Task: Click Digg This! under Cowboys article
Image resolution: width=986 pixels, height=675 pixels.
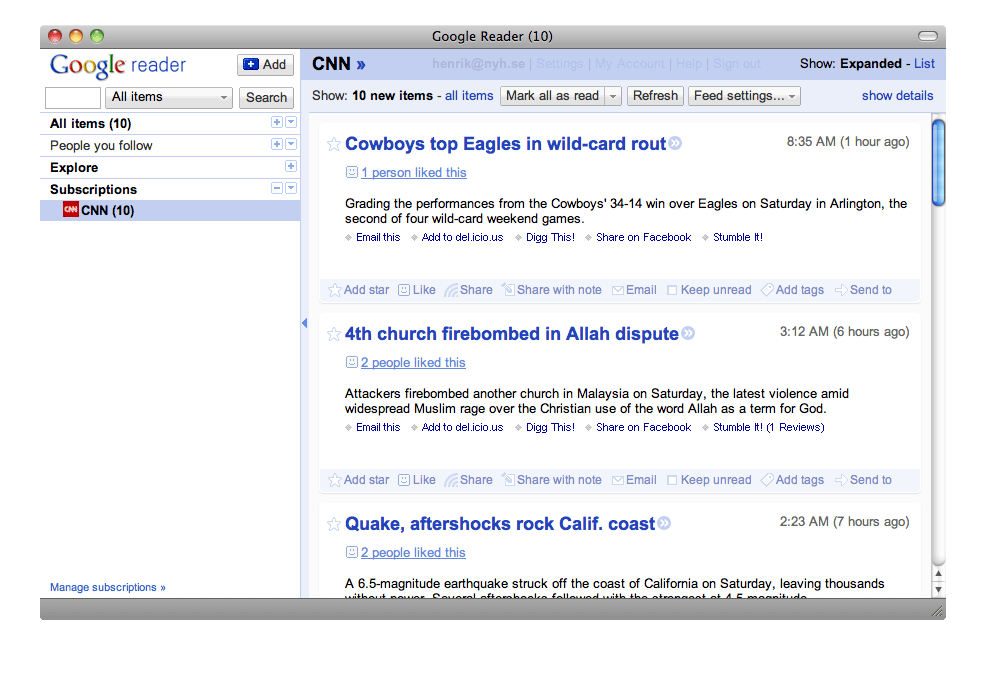Action: pos(550,237)
